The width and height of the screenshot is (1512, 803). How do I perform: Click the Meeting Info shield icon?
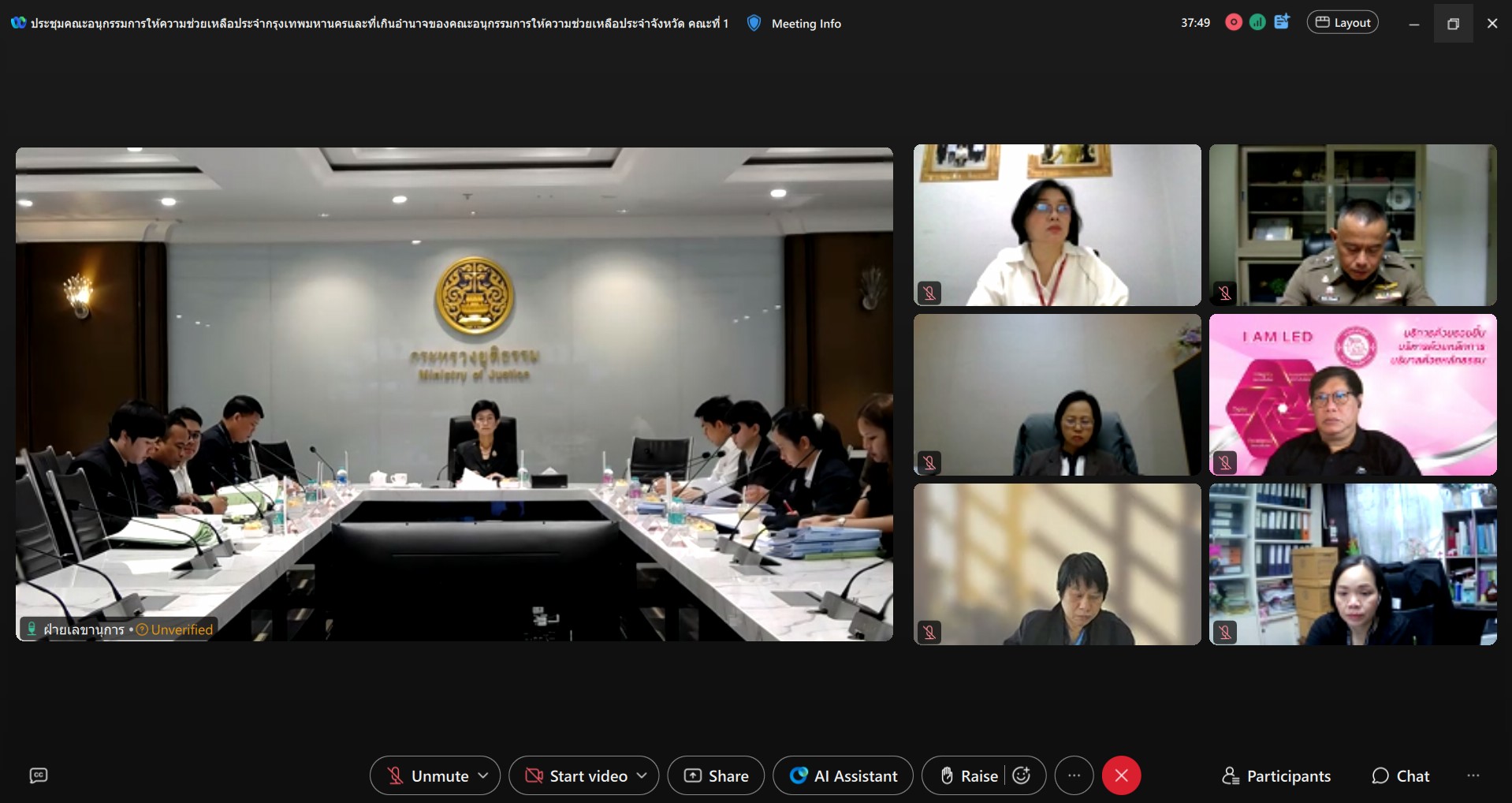pos(754,24)
